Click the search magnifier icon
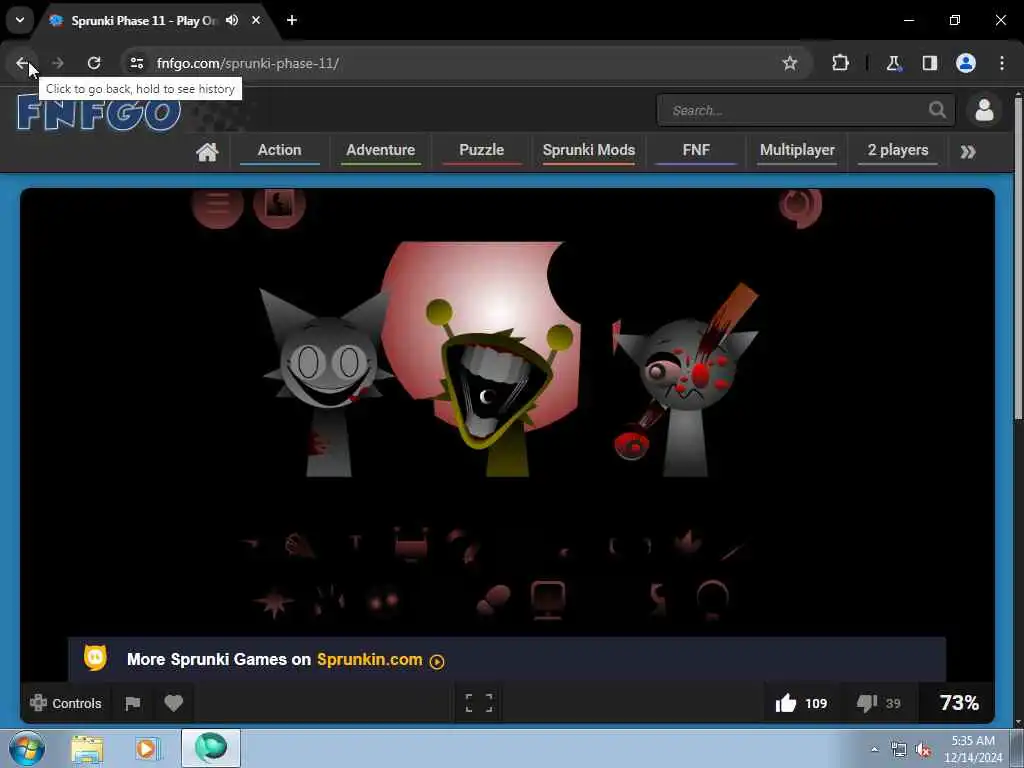Image resolution: width=1024 pixels, height=768 pixels. click(x=938, y=110)
